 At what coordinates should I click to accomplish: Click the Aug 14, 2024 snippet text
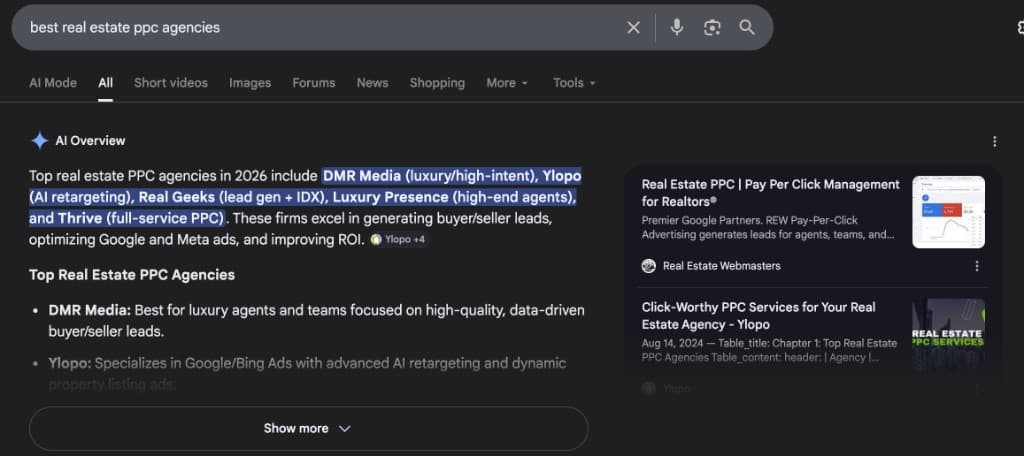pos(769,350)
